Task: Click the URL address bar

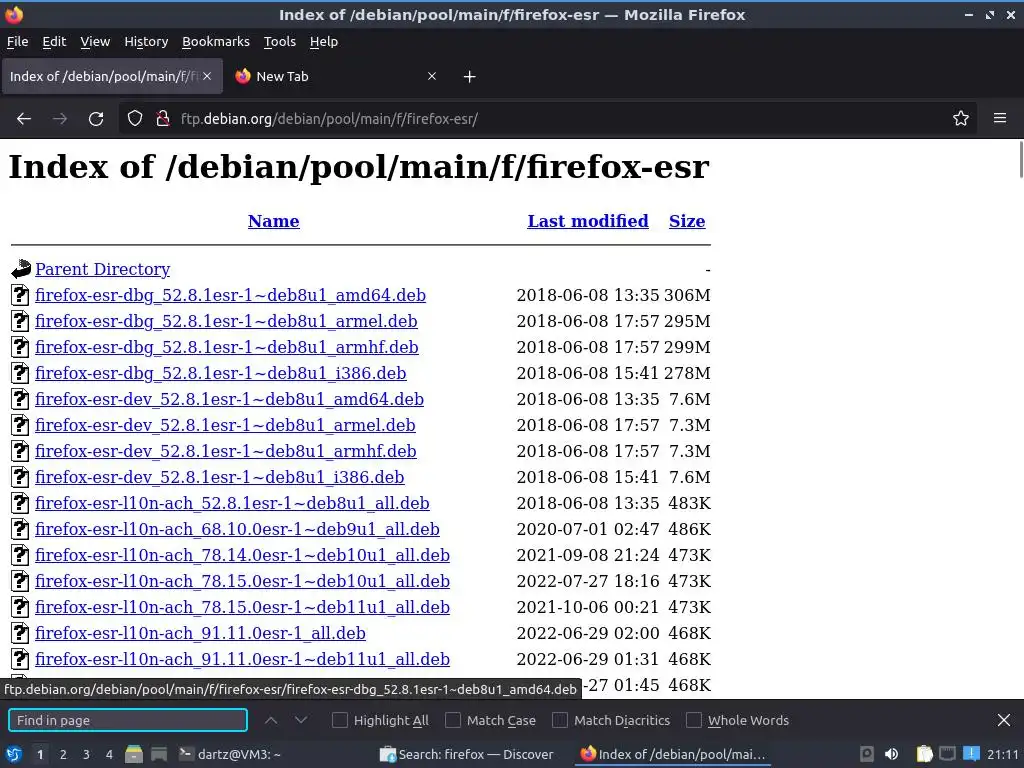Action: [549, 118]
